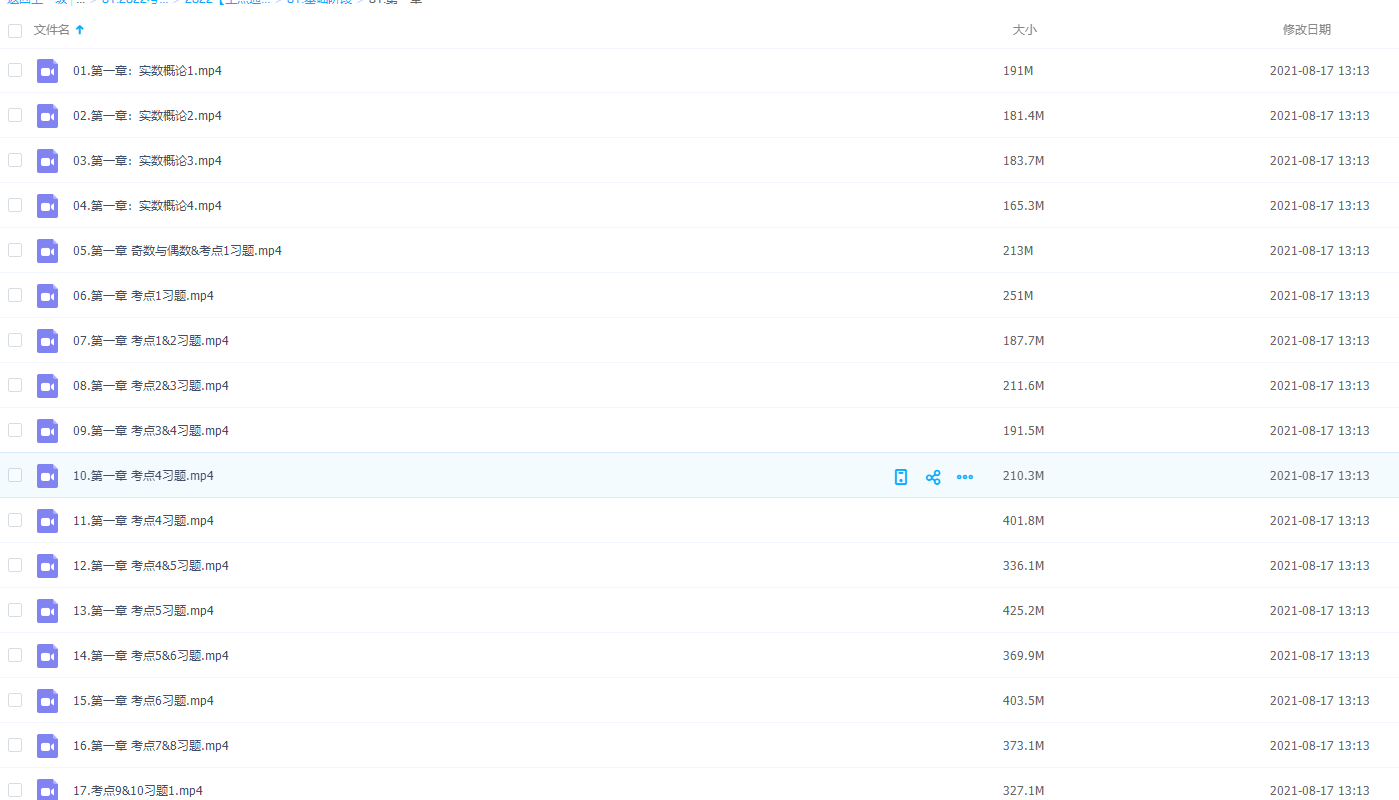1399x800 pixels.
Task: Click video file icon for 16.第一章 考点7&8习题
Action: (x=48, y=746)
